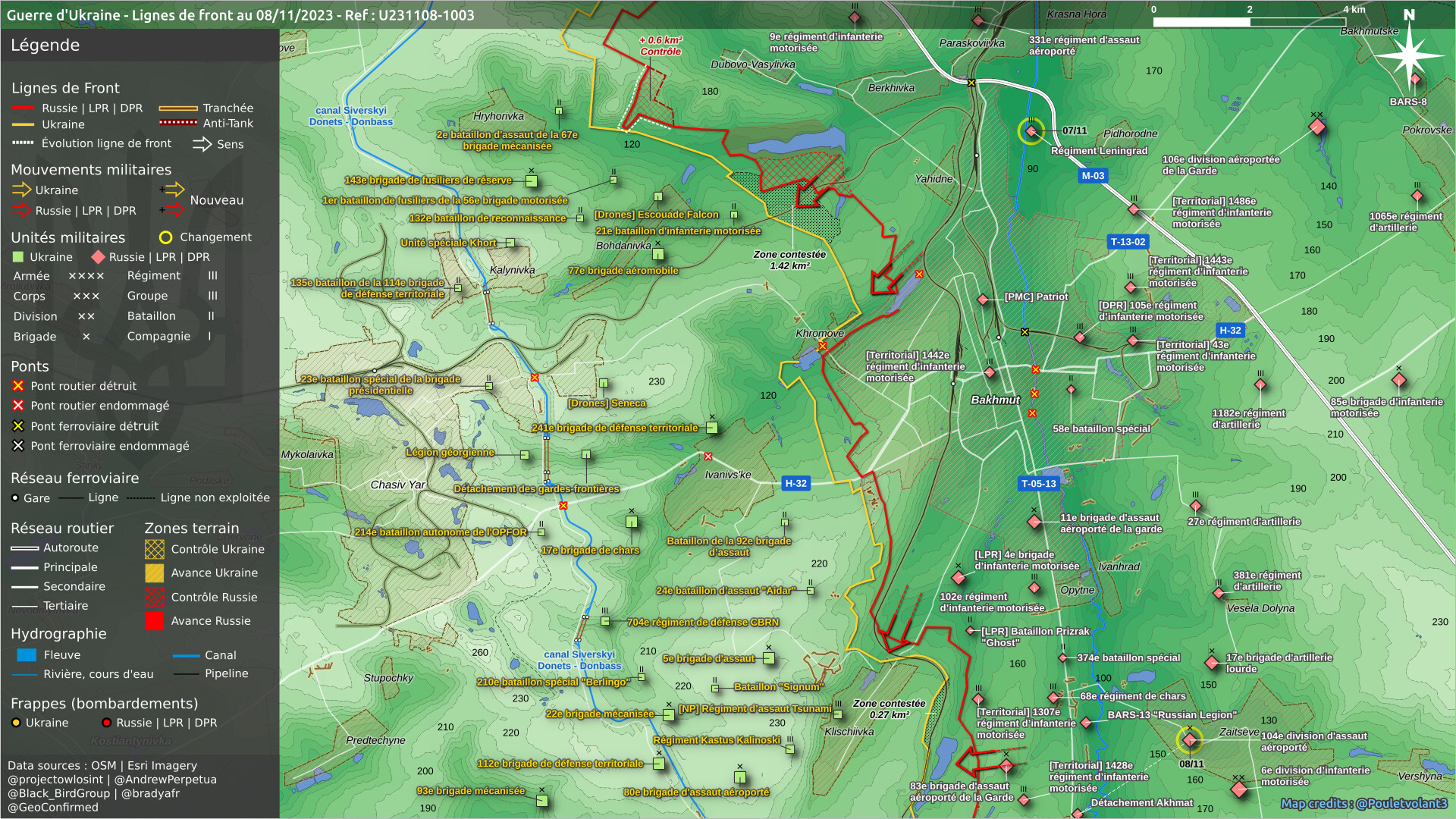
Task: Click the map scale bar
Action: coord(1249,22)
